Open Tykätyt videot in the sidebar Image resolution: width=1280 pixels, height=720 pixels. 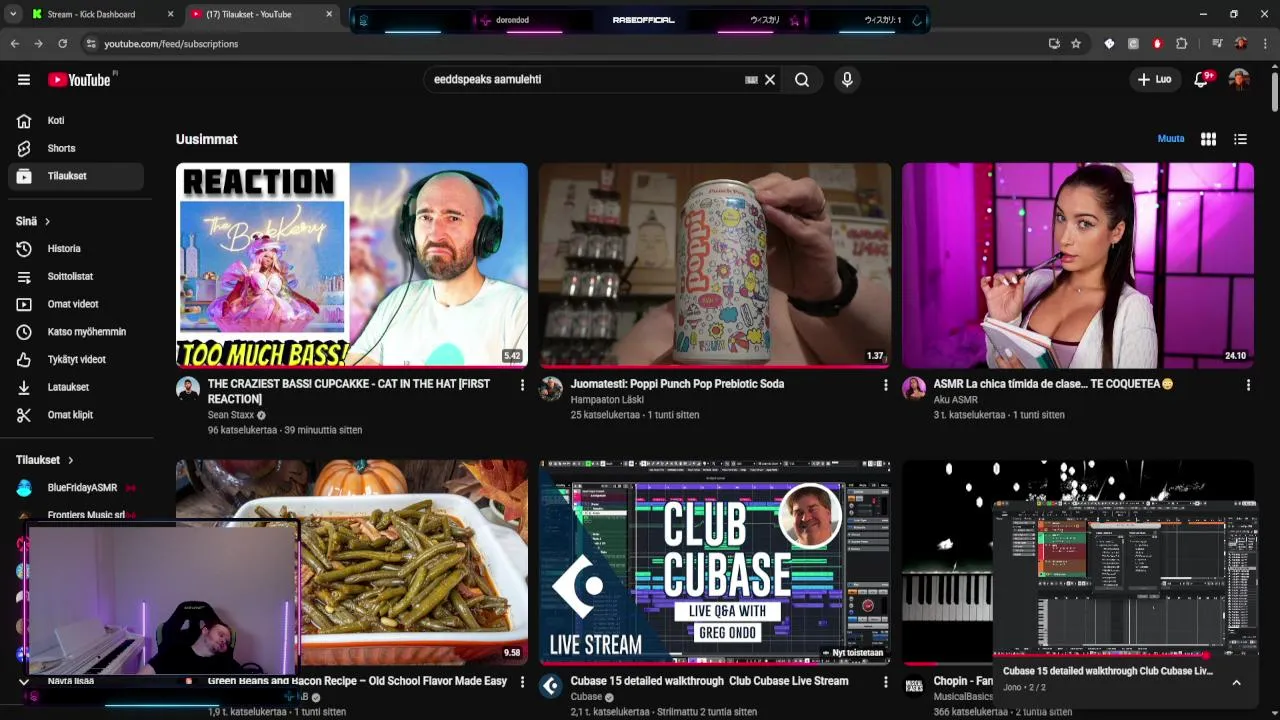76,359
